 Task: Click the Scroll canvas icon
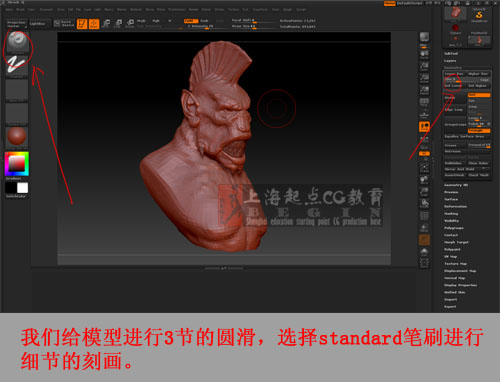(424, 55)
